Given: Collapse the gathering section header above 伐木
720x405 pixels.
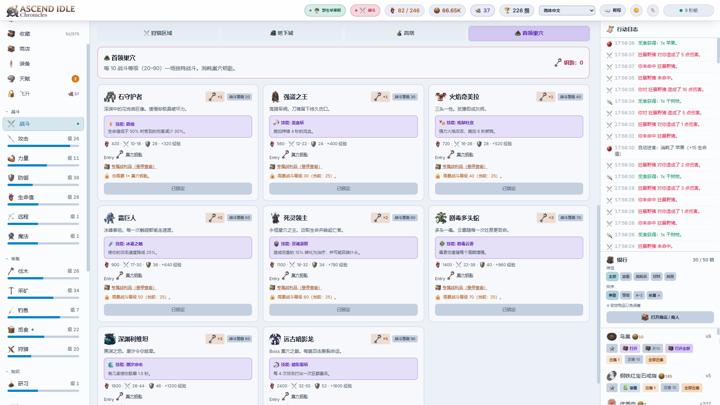Looking at the screenshot, I should pyautogui.click(x=13, y=259).
